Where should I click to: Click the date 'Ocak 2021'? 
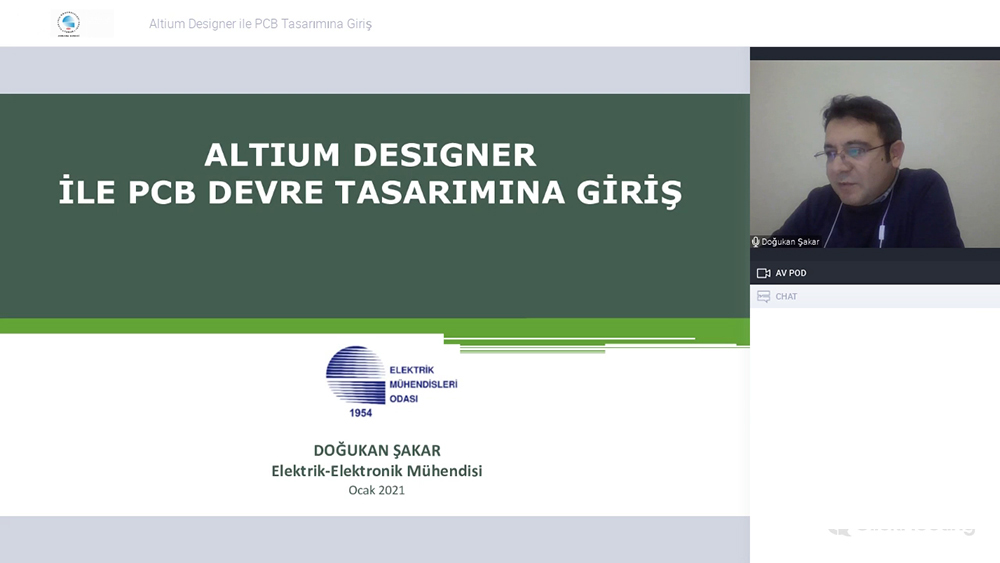coord(376,490)
